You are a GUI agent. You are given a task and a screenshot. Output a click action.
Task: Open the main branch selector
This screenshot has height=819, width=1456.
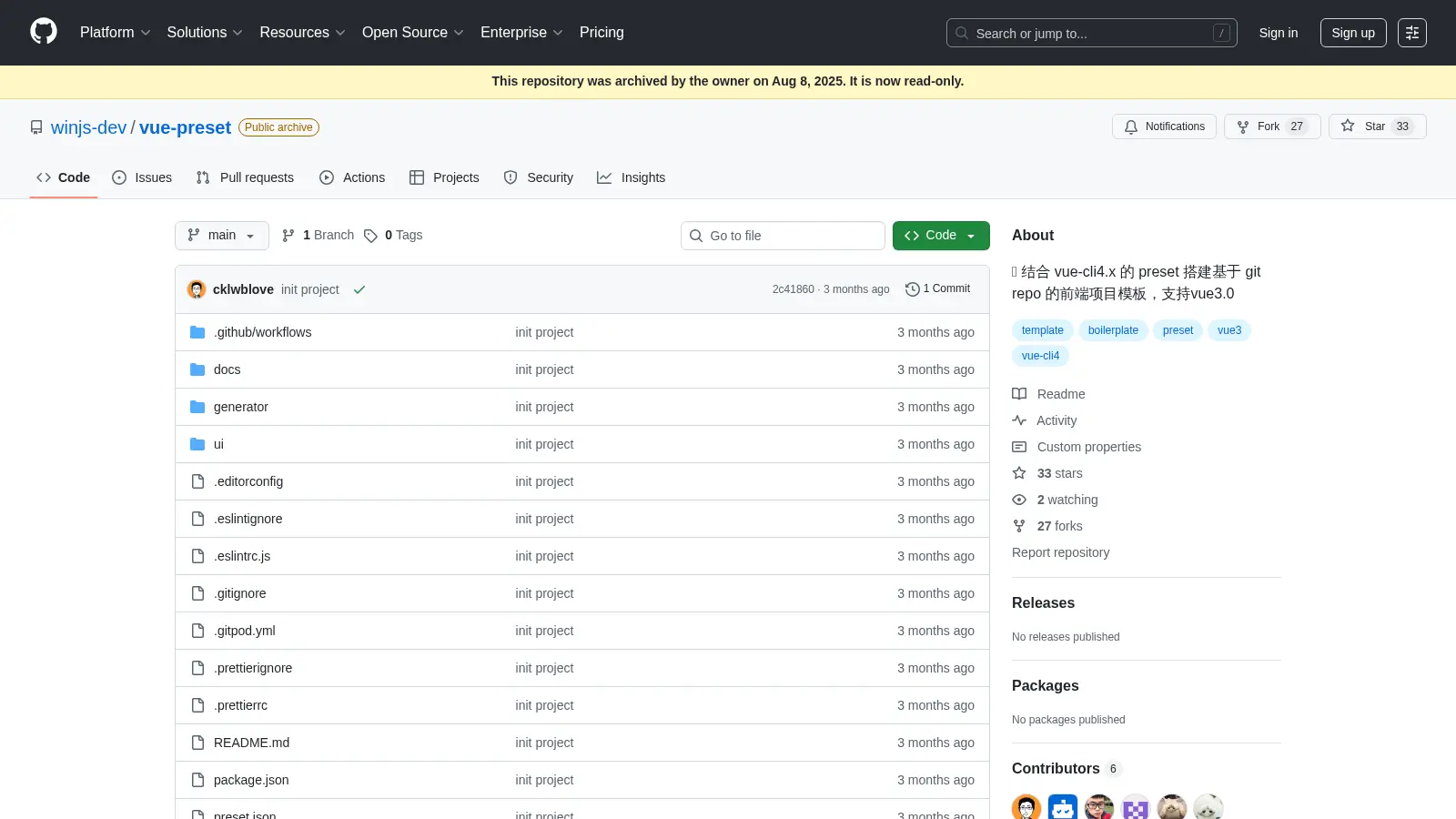[x=222, y=235]
